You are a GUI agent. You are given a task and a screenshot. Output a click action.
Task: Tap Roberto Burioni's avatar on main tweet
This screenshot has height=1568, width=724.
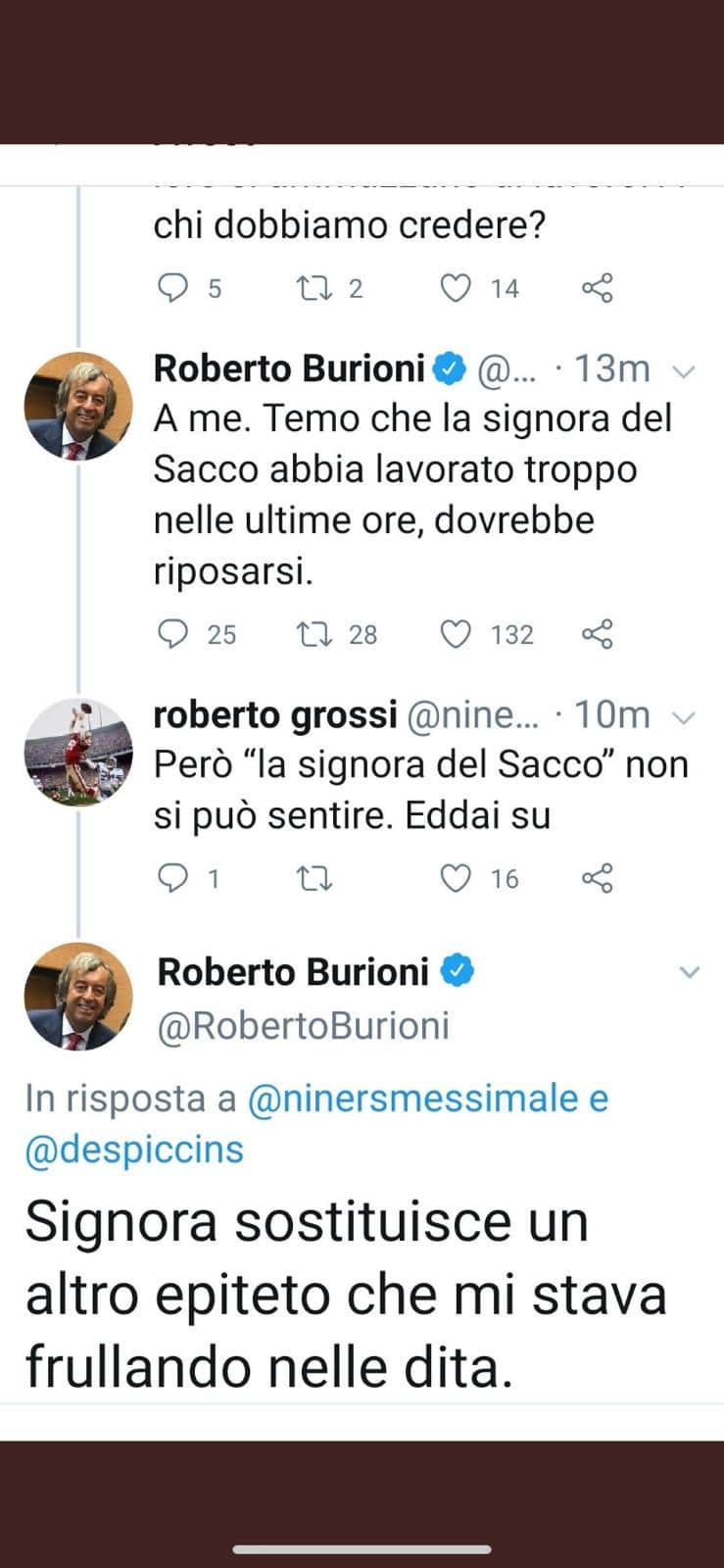77,996
